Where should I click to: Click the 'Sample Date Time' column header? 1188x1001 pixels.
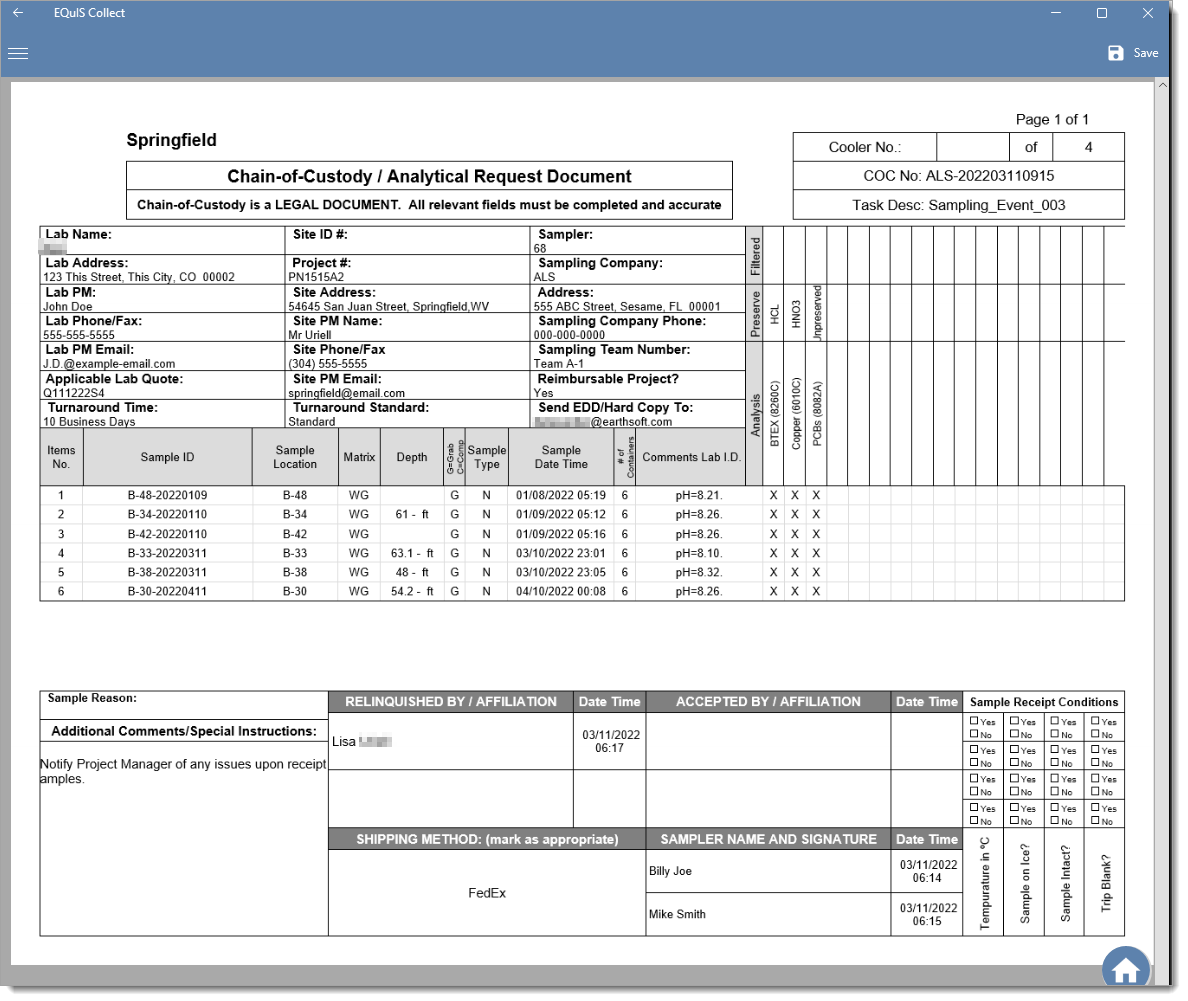[x=561, y=458]
